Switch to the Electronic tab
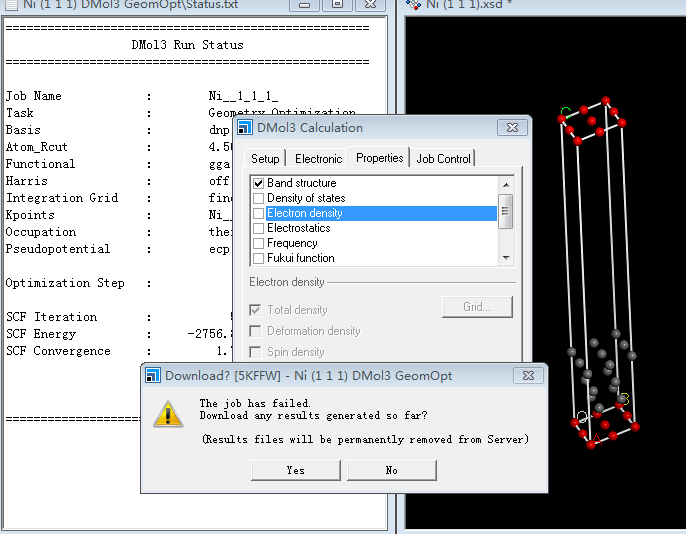This screenshot has width=686, height=534. 318,159
